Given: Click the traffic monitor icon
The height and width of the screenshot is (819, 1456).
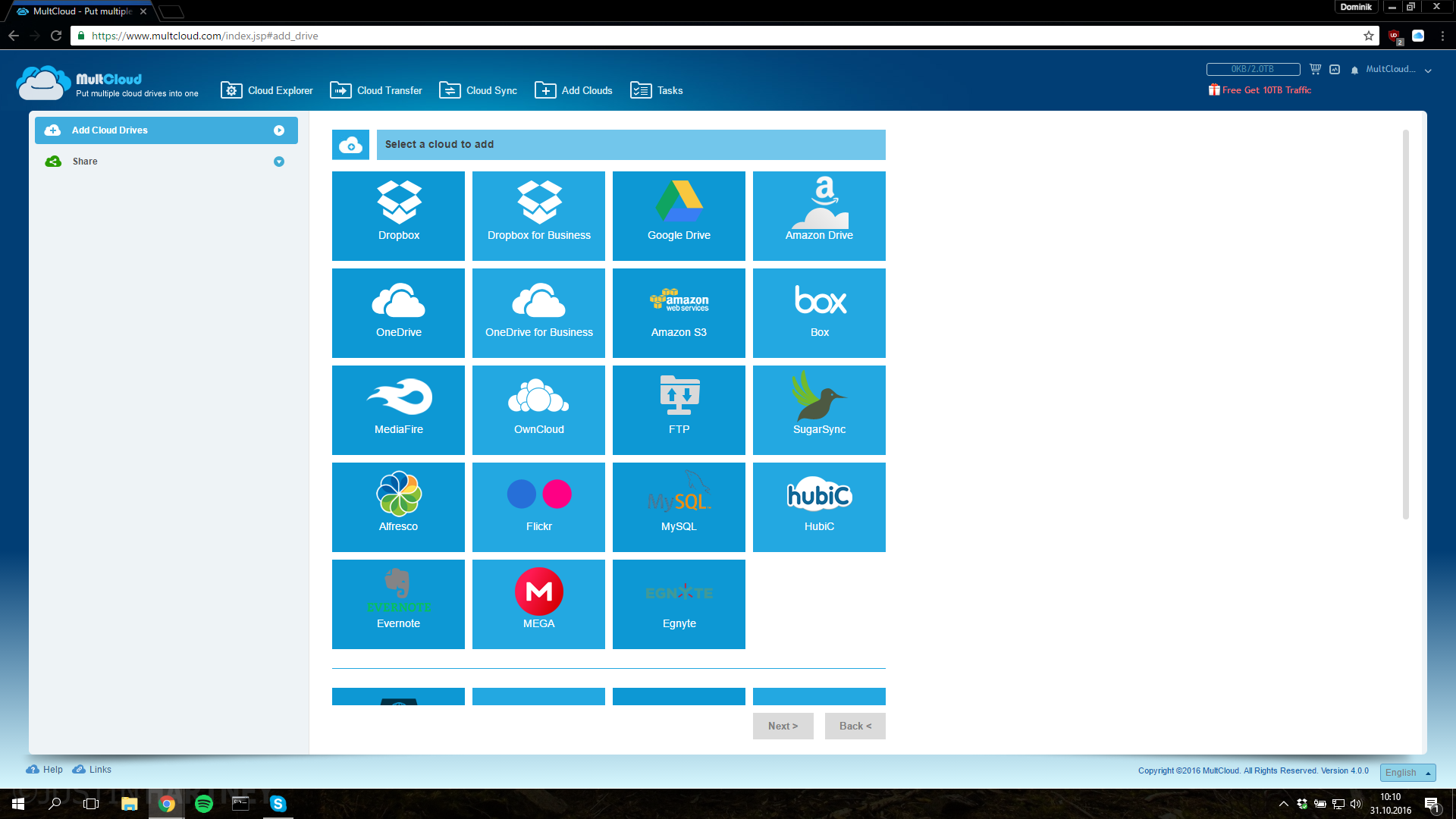Looking at the screenshot, I should (1335, 69).
